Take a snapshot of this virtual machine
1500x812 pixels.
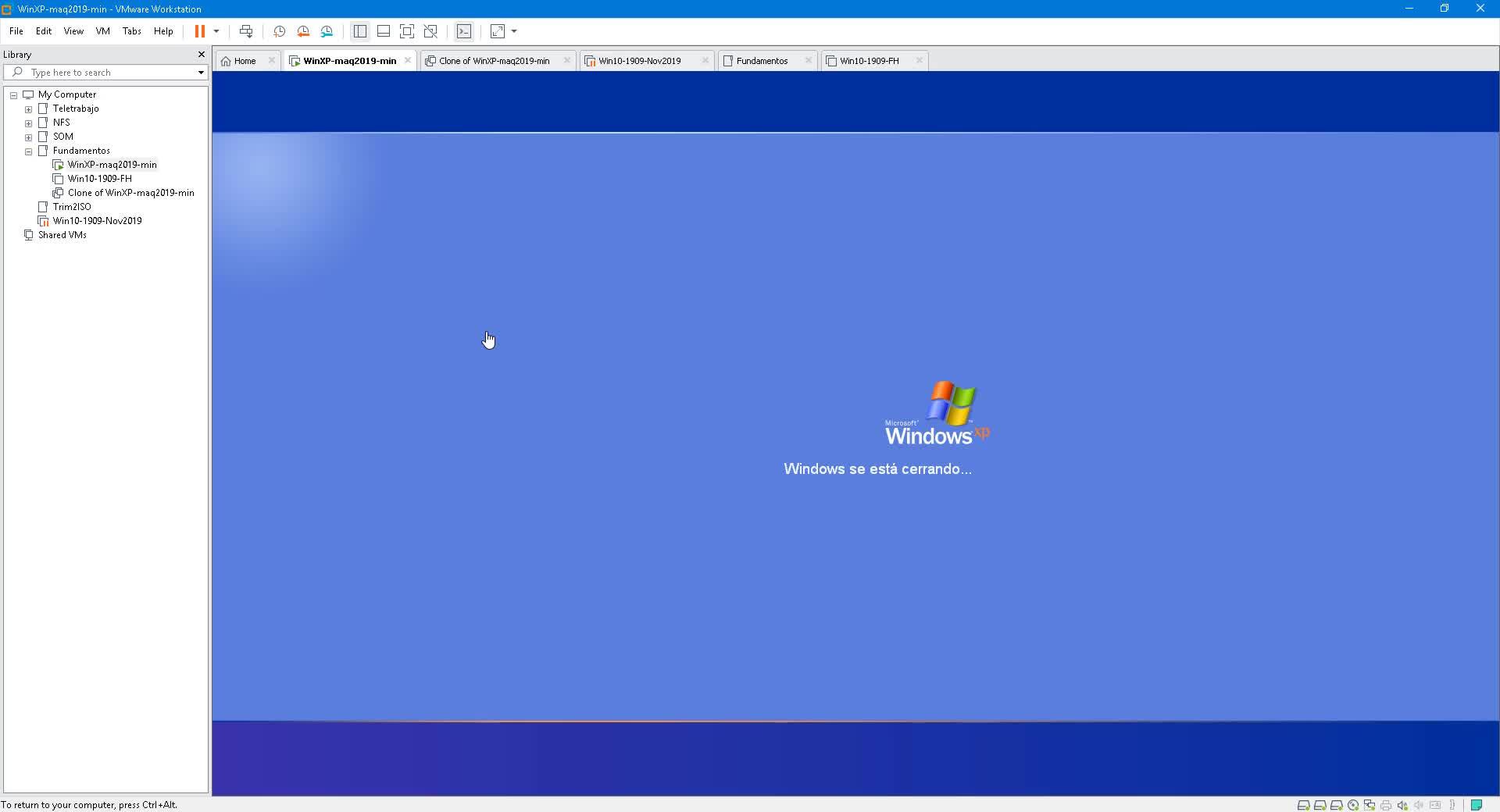coord(279,31)
